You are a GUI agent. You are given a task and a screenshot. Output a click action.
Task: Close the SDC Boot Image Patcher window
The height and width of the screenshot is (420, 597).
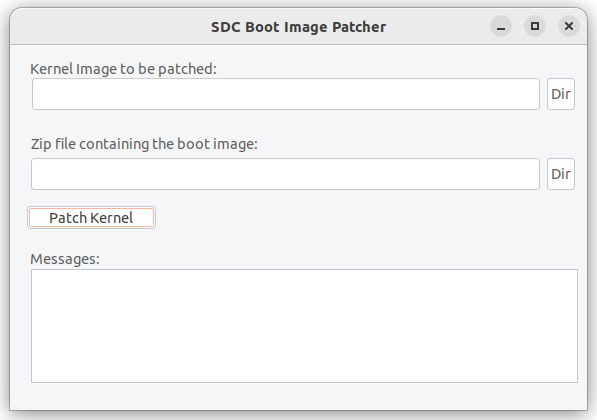point(568,26)
